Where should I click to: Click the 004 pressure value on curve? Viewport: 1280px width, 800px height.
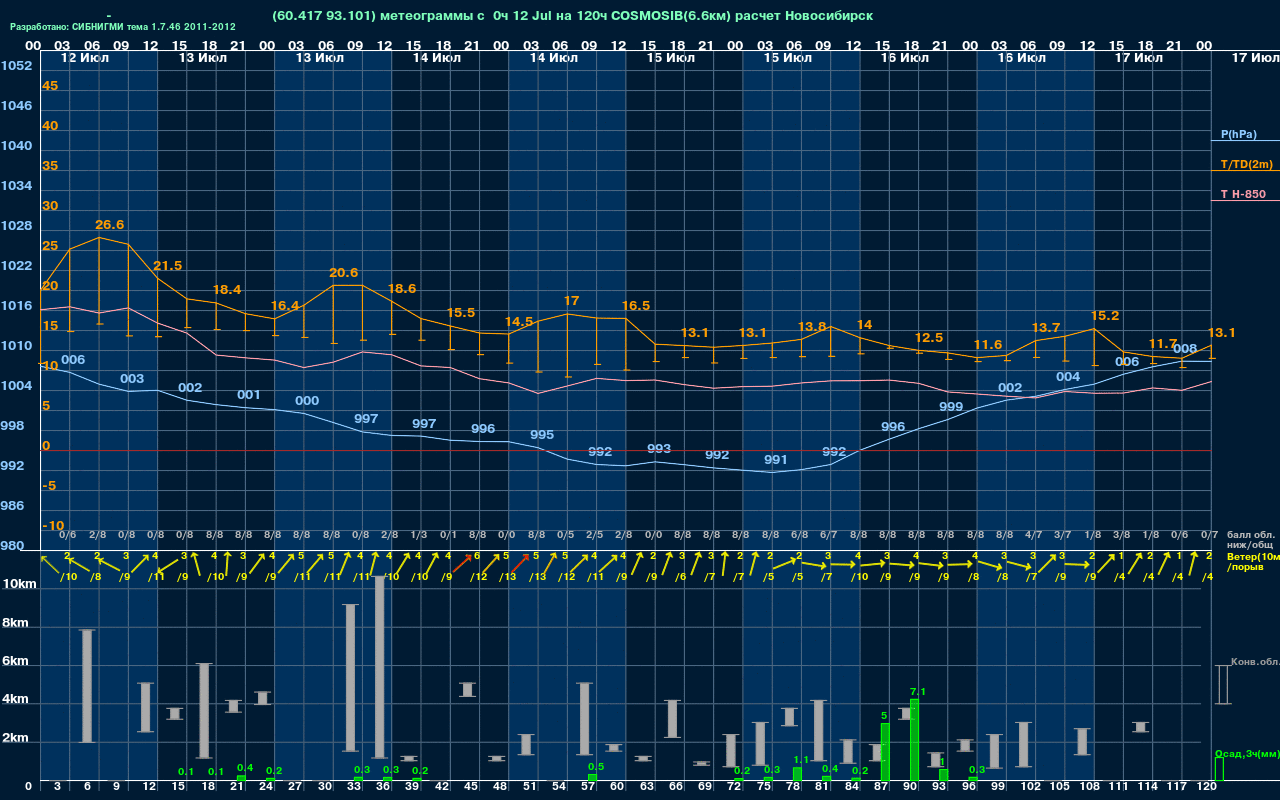tap(1068, 377)
